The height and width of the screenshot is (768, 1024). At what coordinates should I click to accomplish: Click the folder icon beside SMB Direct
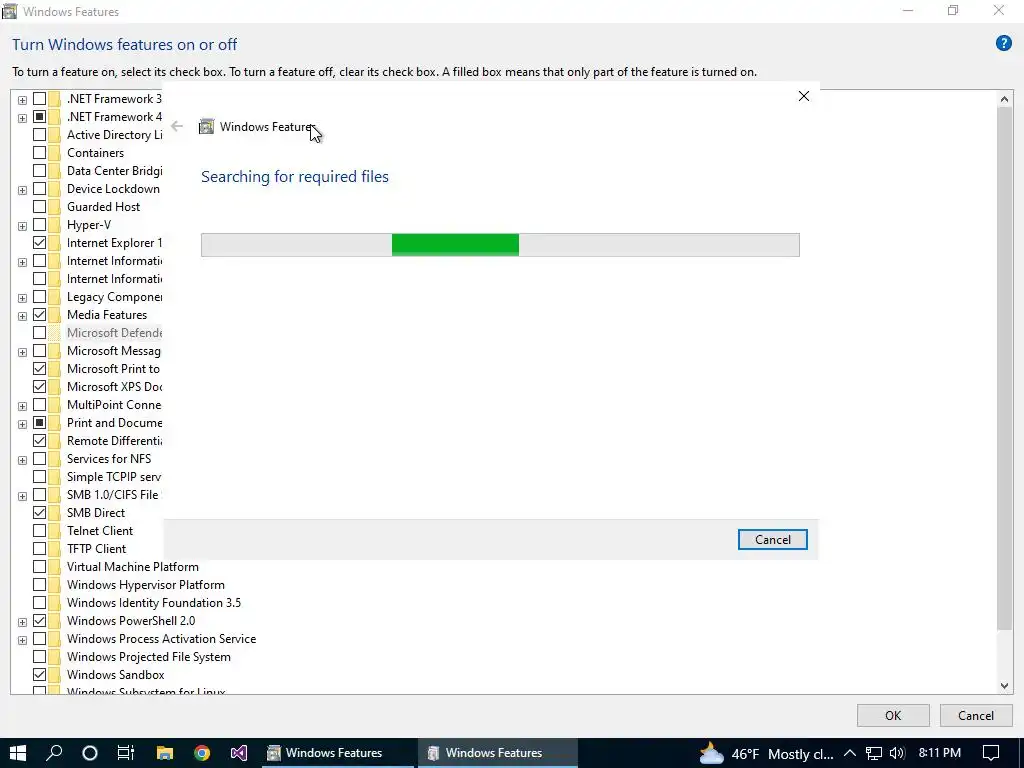(54, 513)
